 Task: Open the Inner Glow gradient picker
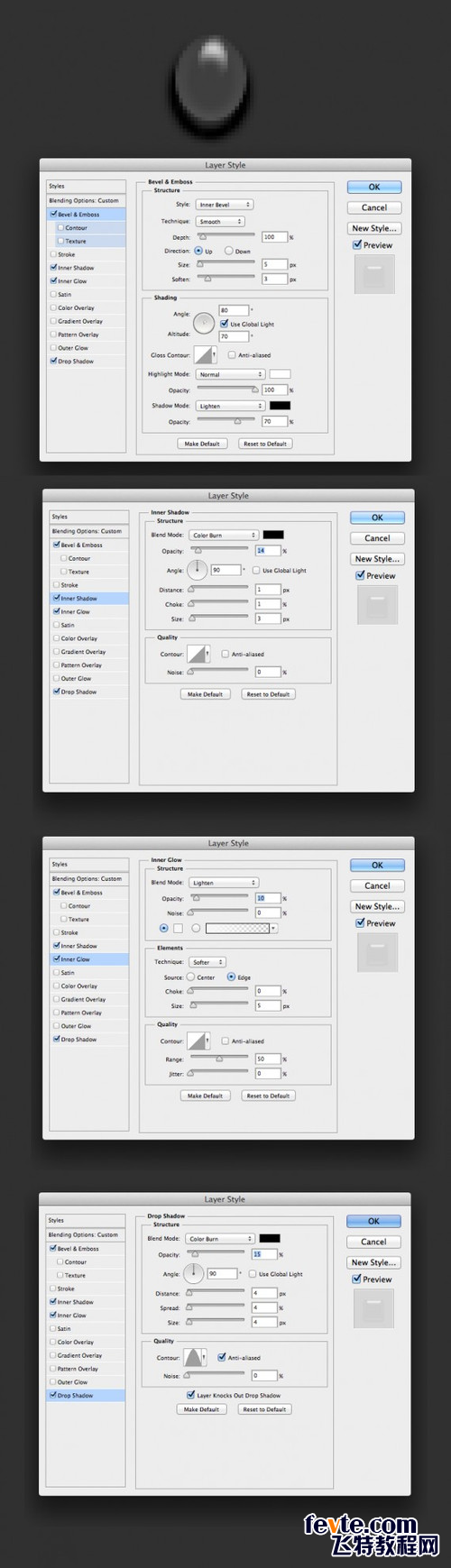[240, 928]
